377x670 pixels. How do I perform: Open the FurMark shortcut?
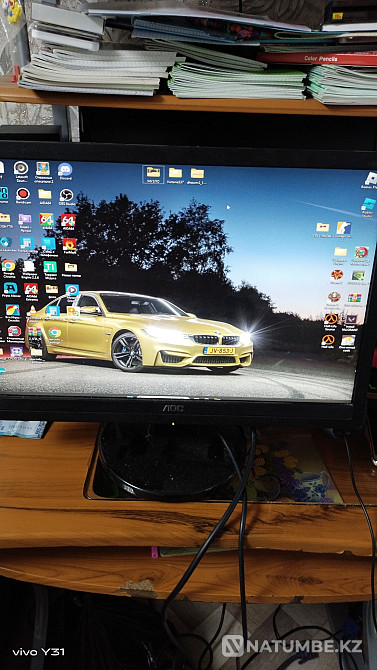[x=69, y=245]
